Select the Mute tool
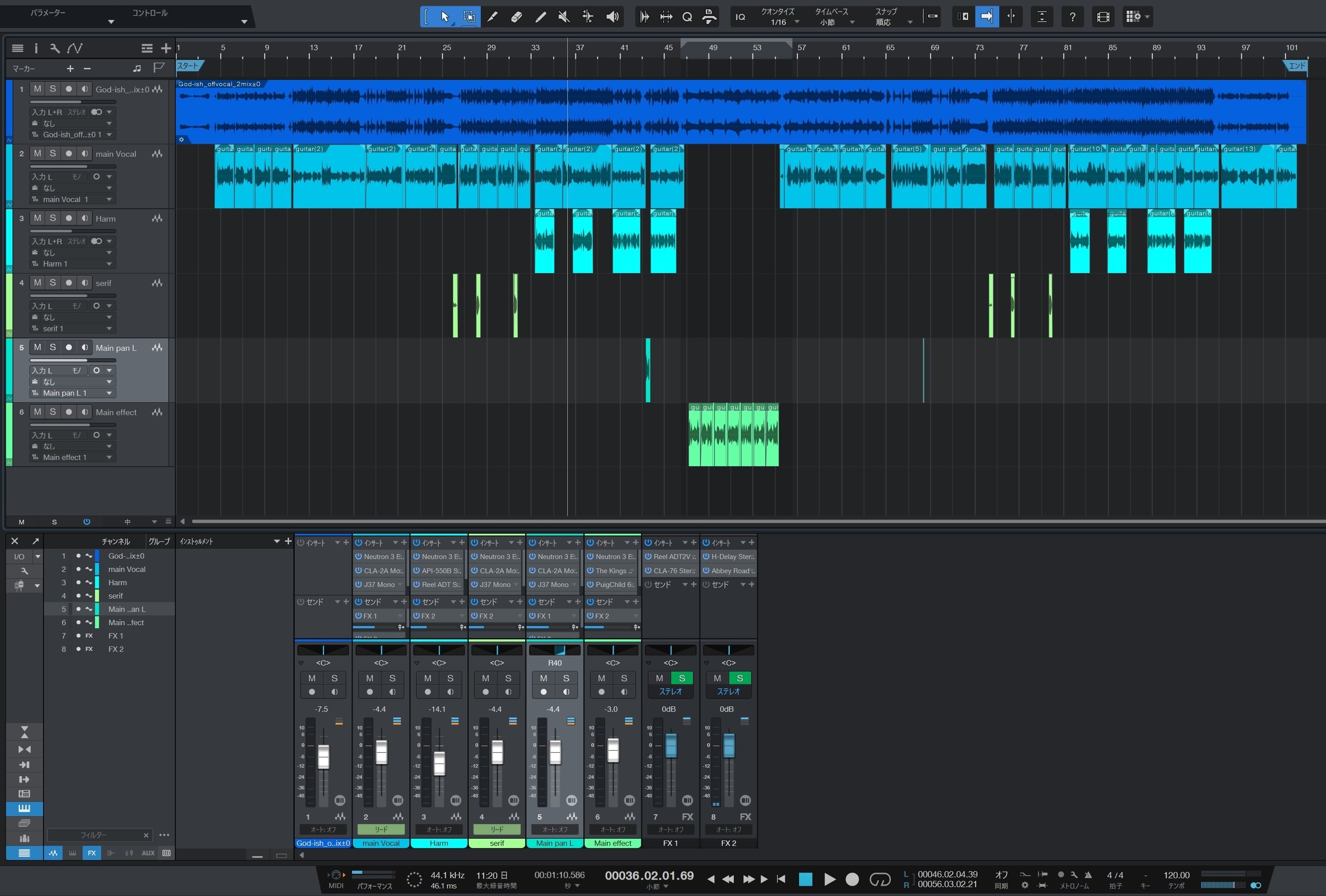1326x896 pixels. point(564,16)
